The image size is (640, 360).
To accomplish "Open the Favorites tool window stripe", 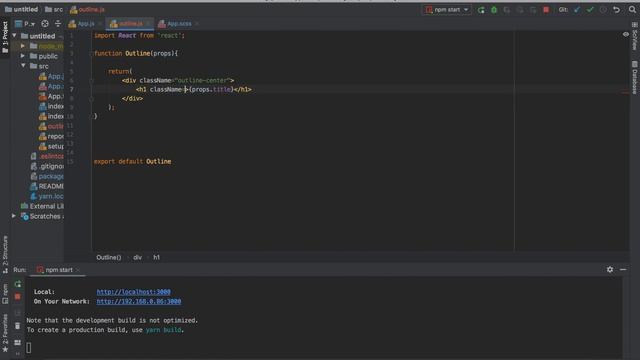I will (5, 333).
